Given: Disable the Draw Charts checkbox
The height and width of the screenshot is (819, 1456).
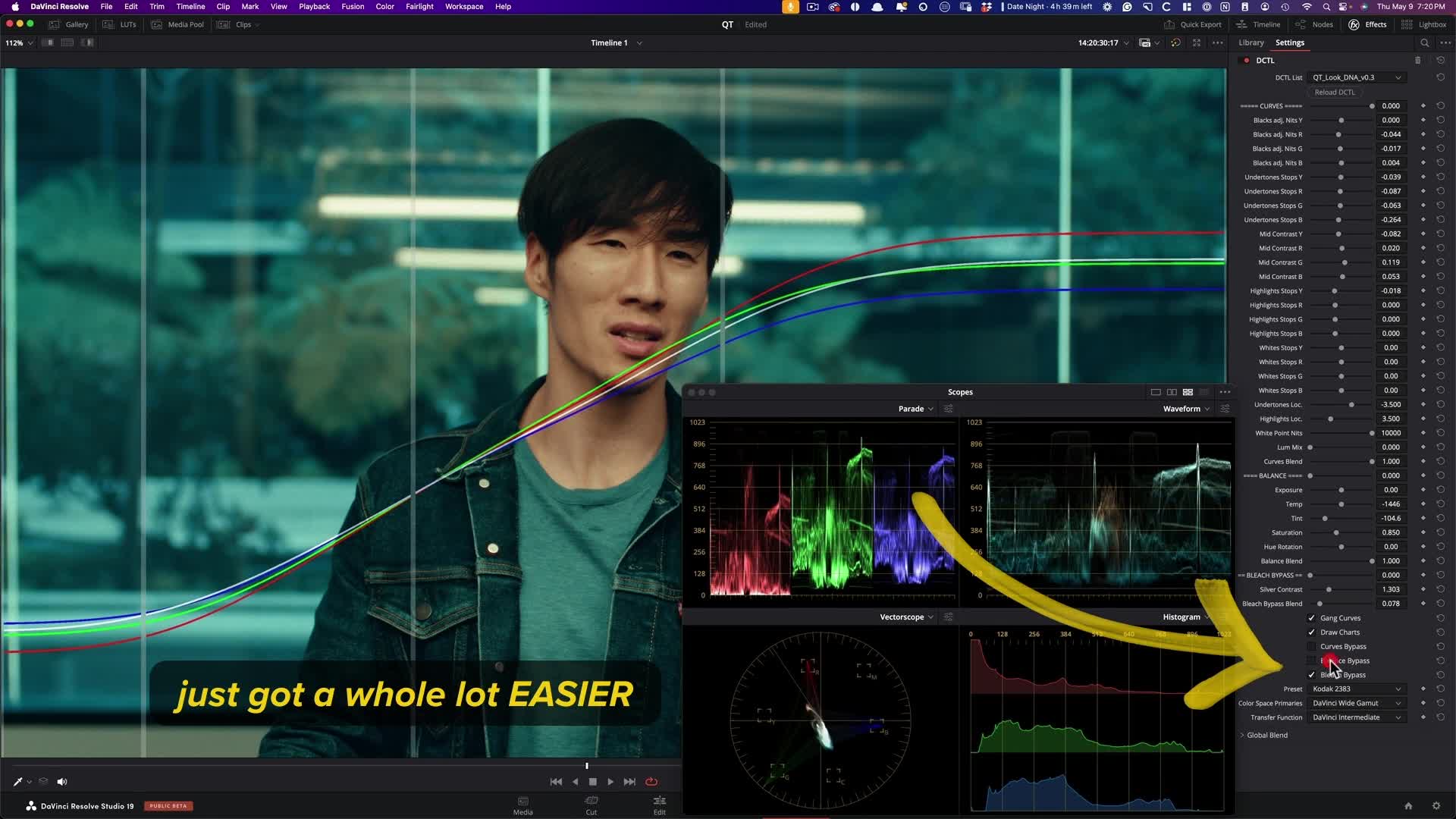Looking at the screenshot, I should 1312,632.
